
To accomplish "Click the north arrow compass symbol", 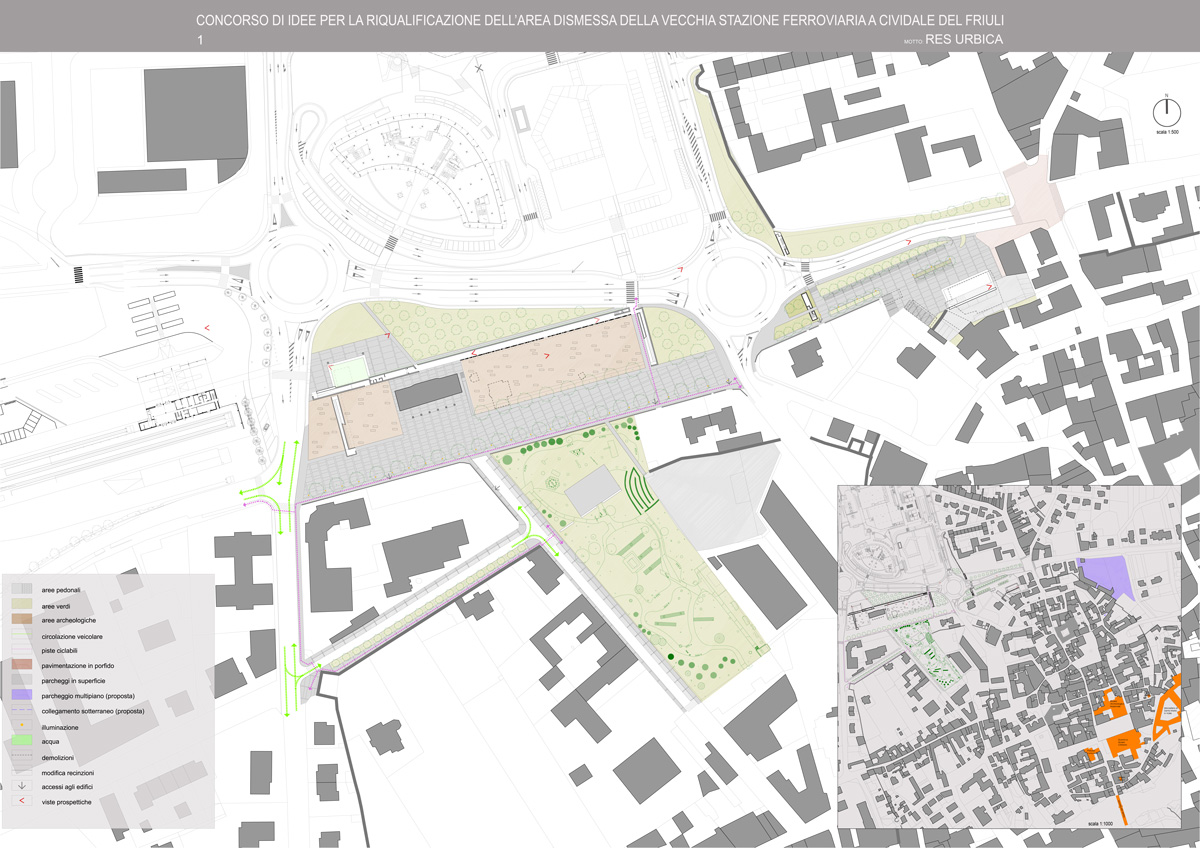I will click(1161, 111).
